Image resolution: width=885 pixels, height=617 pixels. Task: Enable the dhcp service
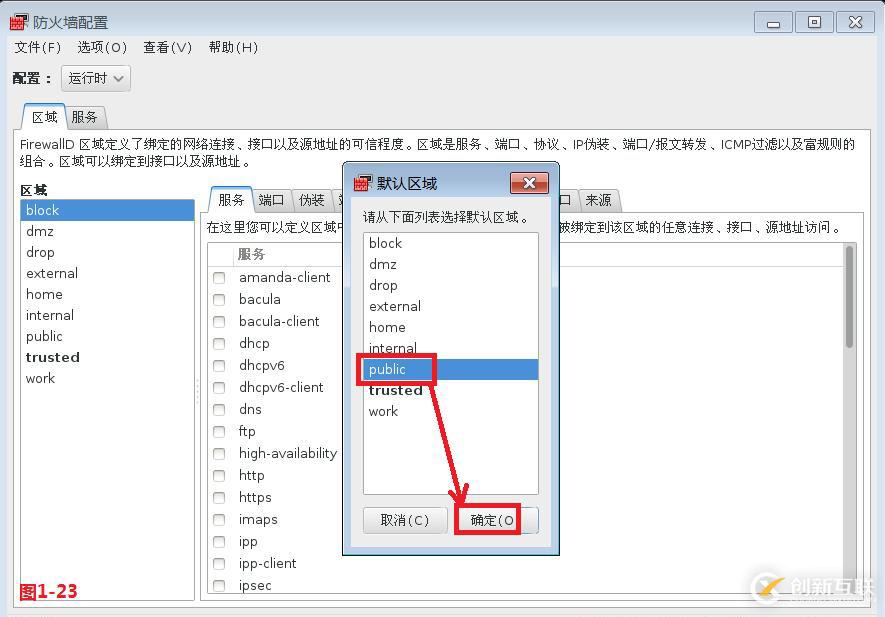219,343
